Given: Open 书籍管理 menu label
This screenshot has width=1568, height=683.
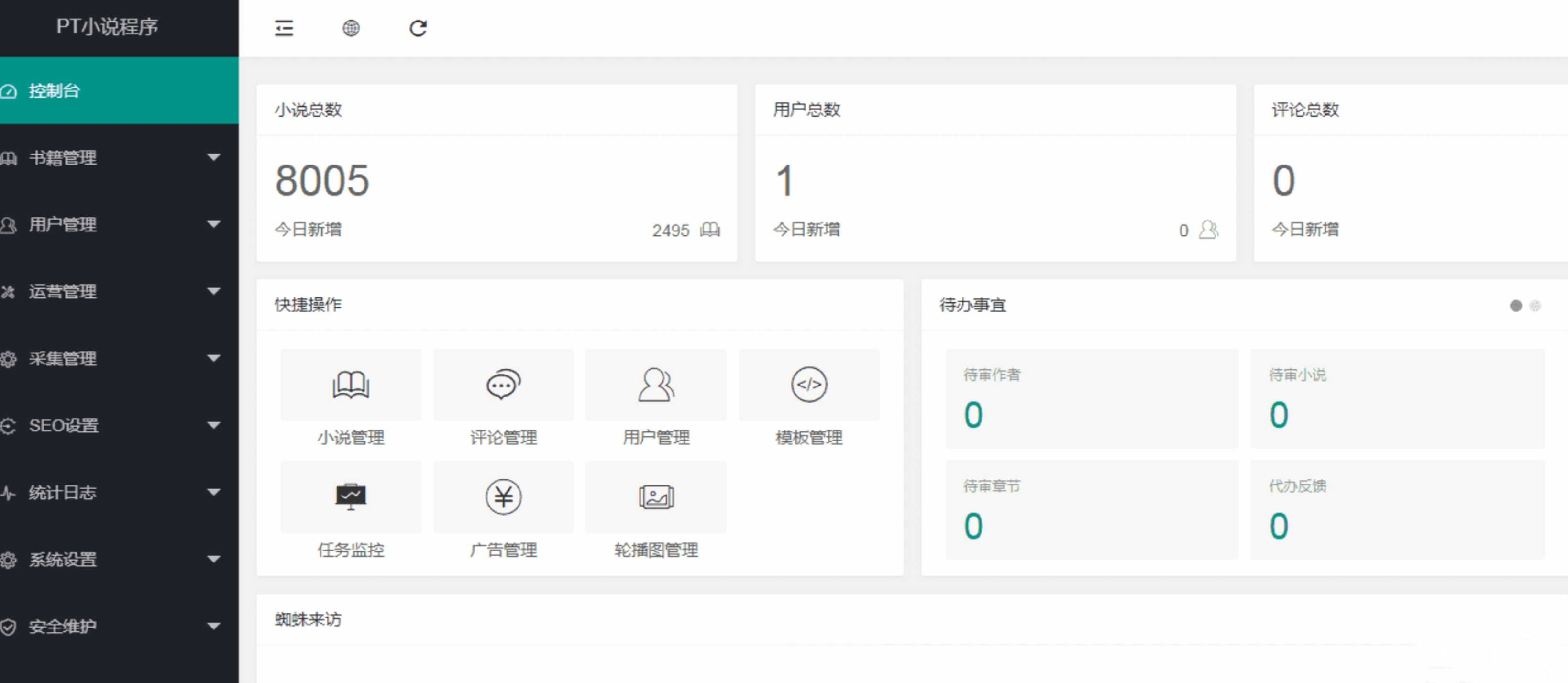Looking at the screenshot, I should pyautogui.click(x=63, y=158).
